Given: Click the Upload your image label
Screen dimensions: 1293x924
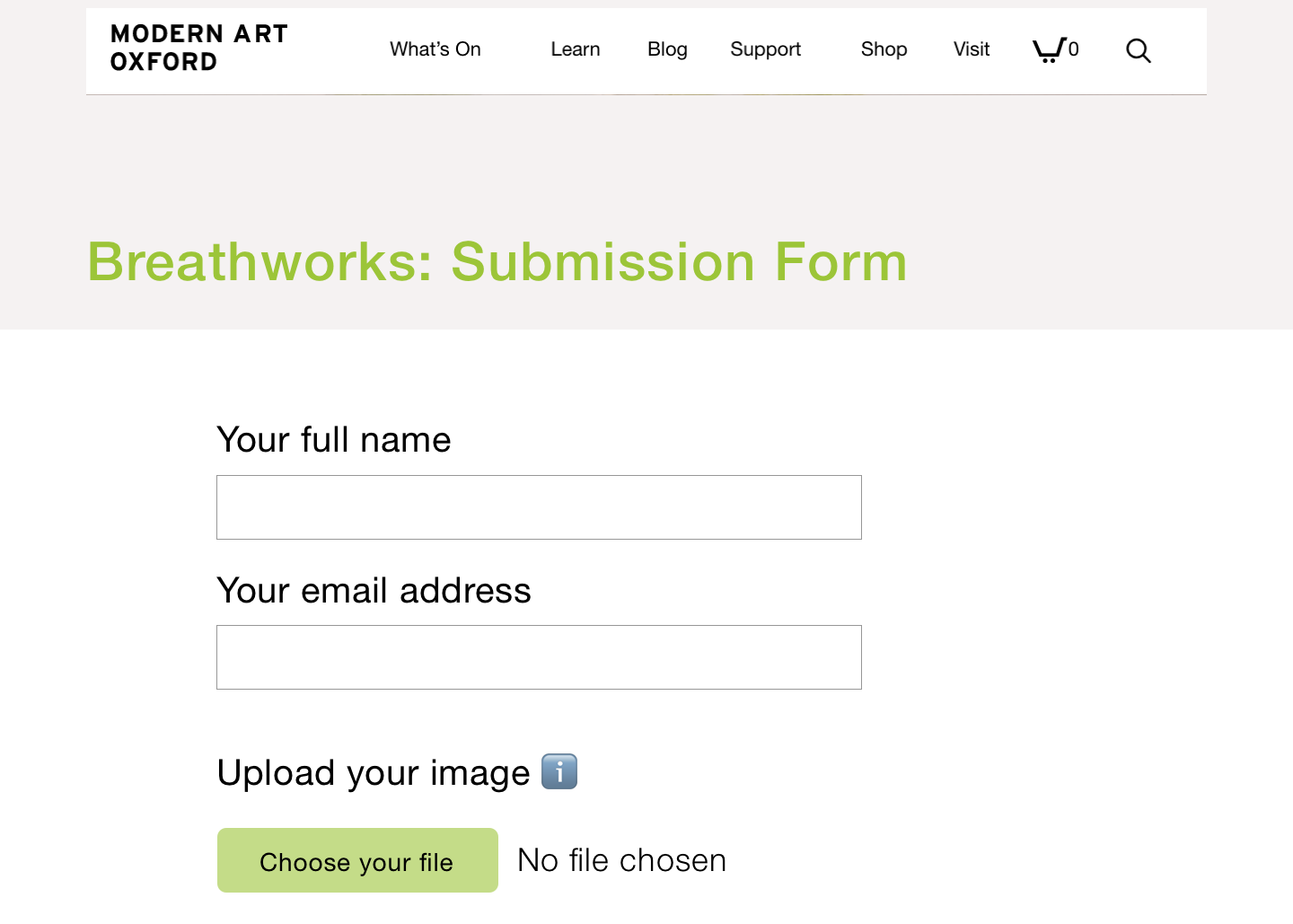Looking at the screenshot, I should [x=374, y=773].
